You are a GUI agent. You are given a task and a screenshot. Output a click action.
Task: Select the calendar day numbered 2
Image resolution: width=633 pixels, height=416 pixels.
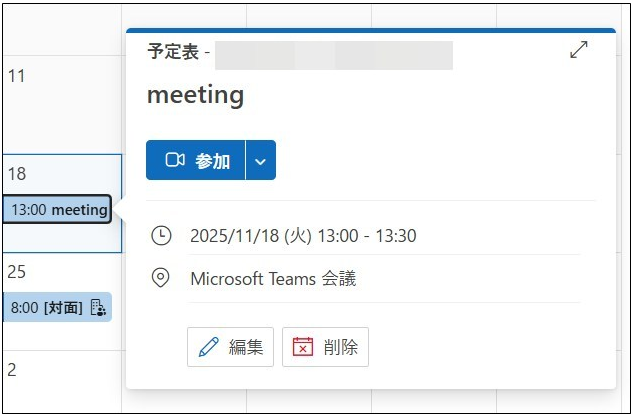tap(12, 369)
